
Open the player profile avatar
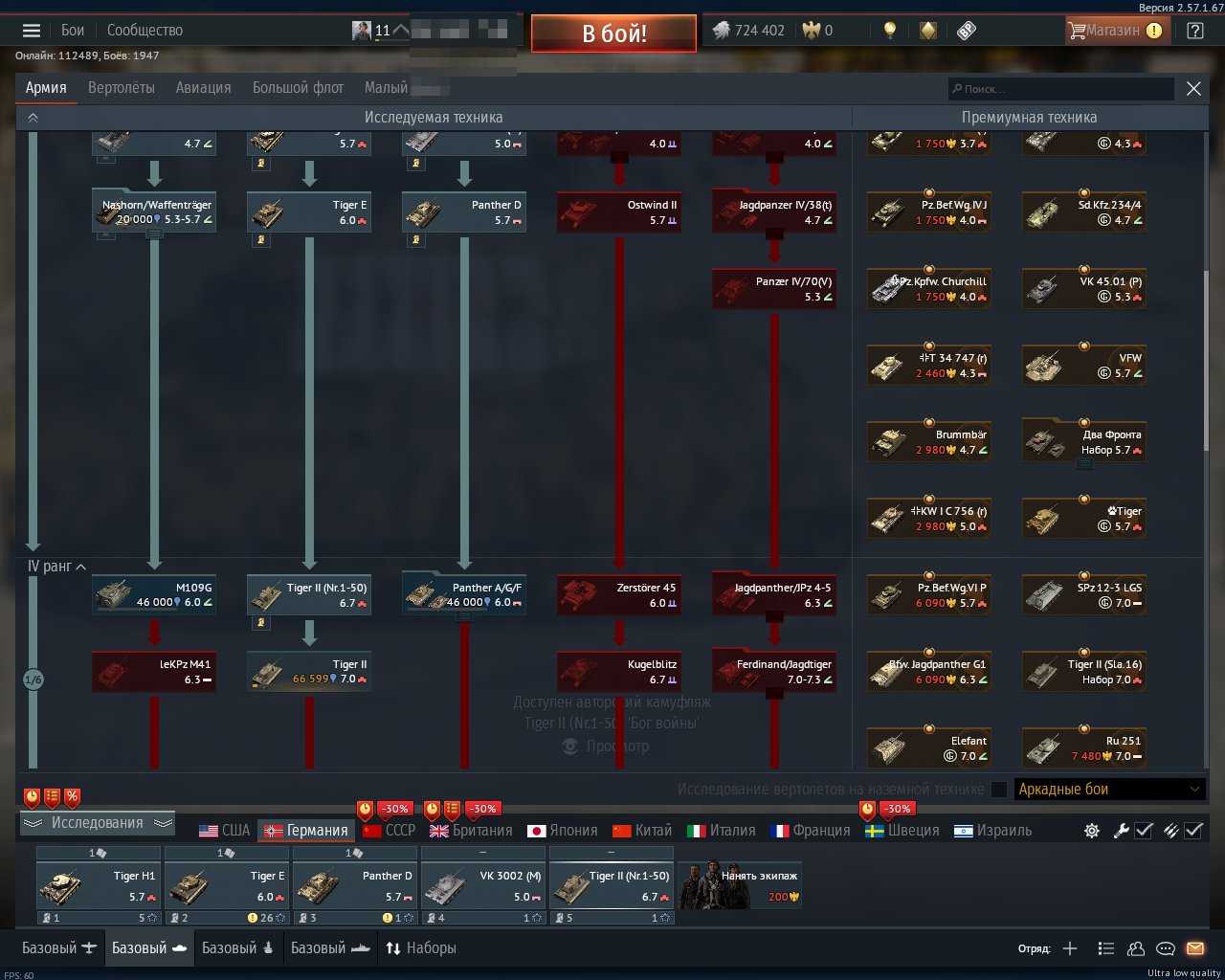coord(361,31)
